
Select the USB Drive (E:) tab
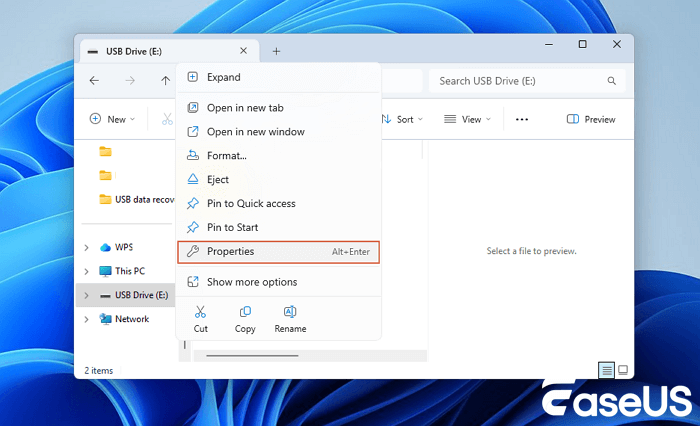point(170,51)
